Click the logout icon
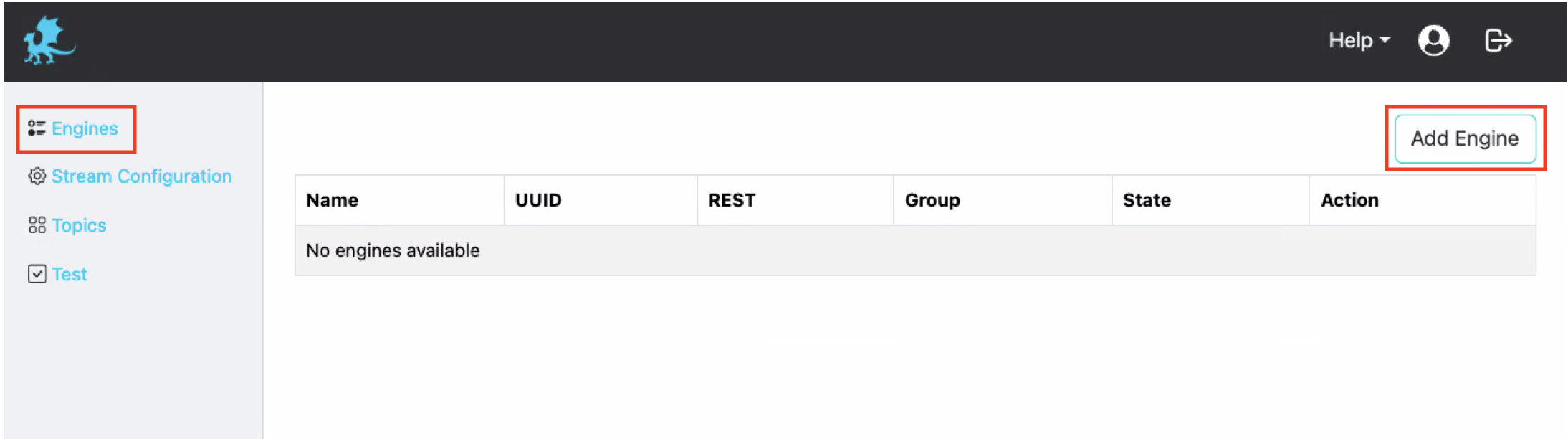 tap(1498, 40)
